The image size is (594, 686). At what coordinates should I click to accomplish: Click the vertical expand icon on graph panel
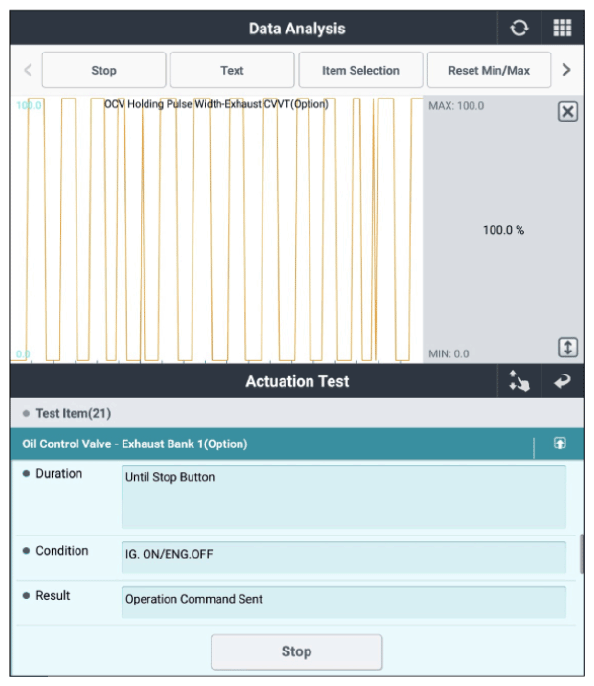(568, 348)
